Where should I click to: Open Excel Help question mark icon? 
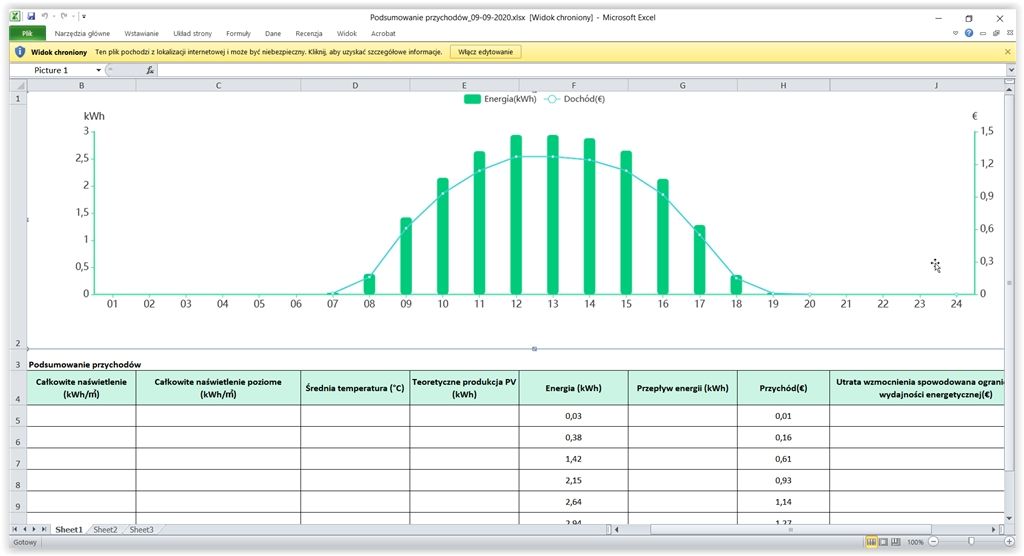(968, 33)
